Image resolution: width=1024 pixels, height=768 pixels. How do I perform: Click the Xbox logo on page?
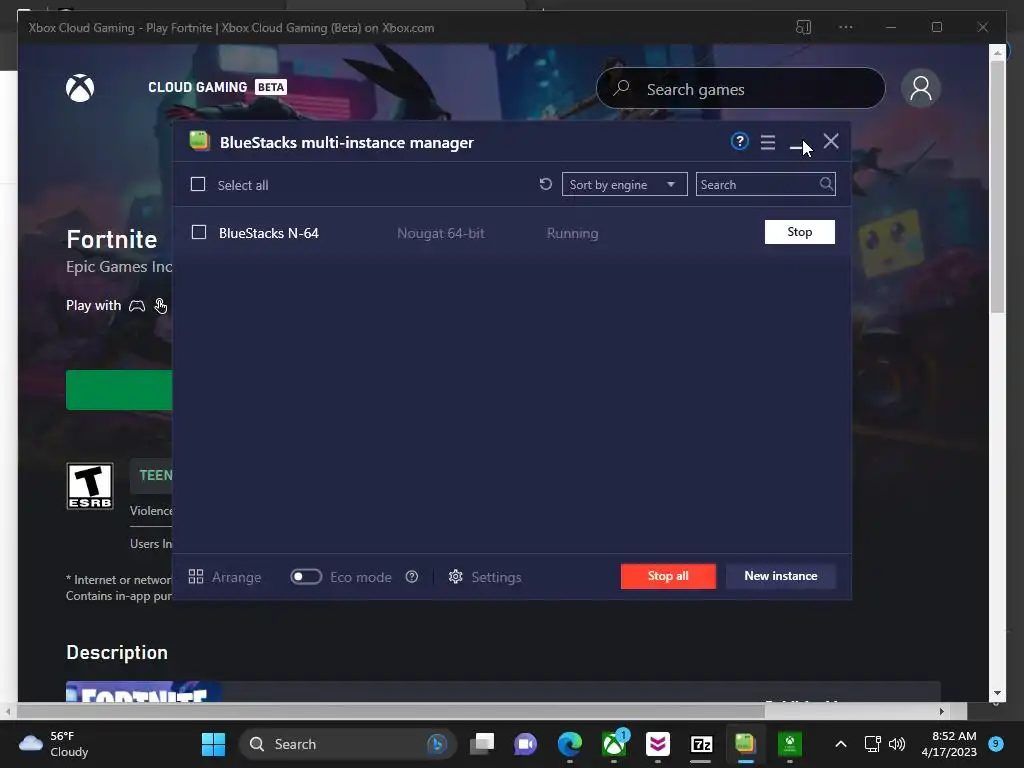pos(80,88)
